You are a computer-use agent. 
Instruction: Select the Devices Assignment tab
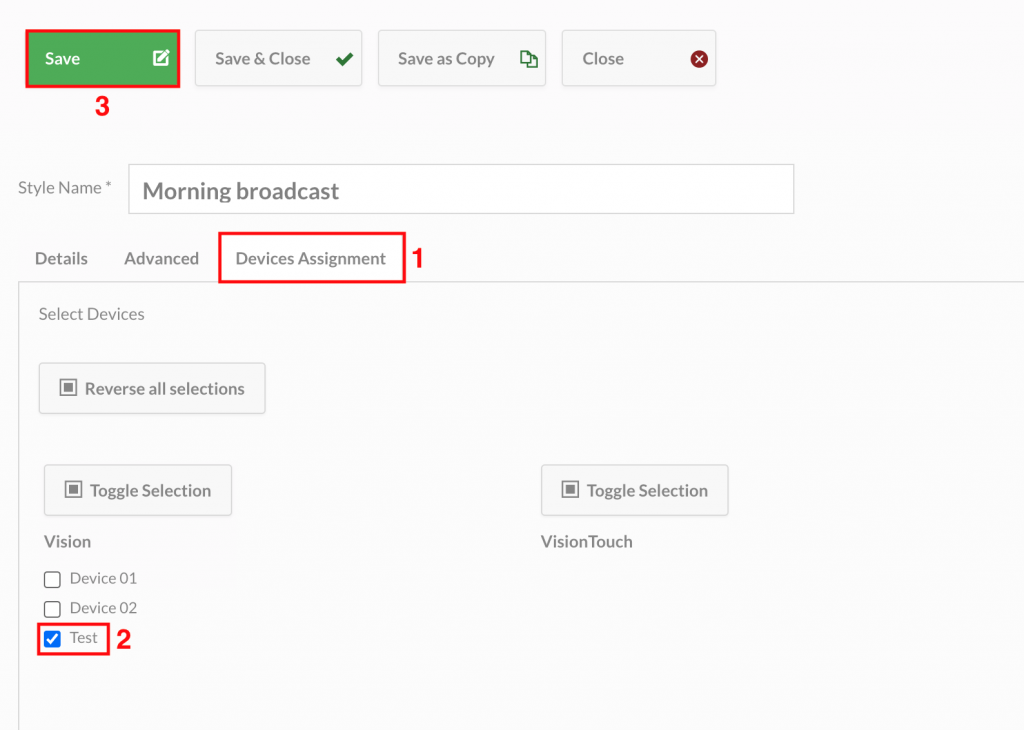click(x=311, y=259)
